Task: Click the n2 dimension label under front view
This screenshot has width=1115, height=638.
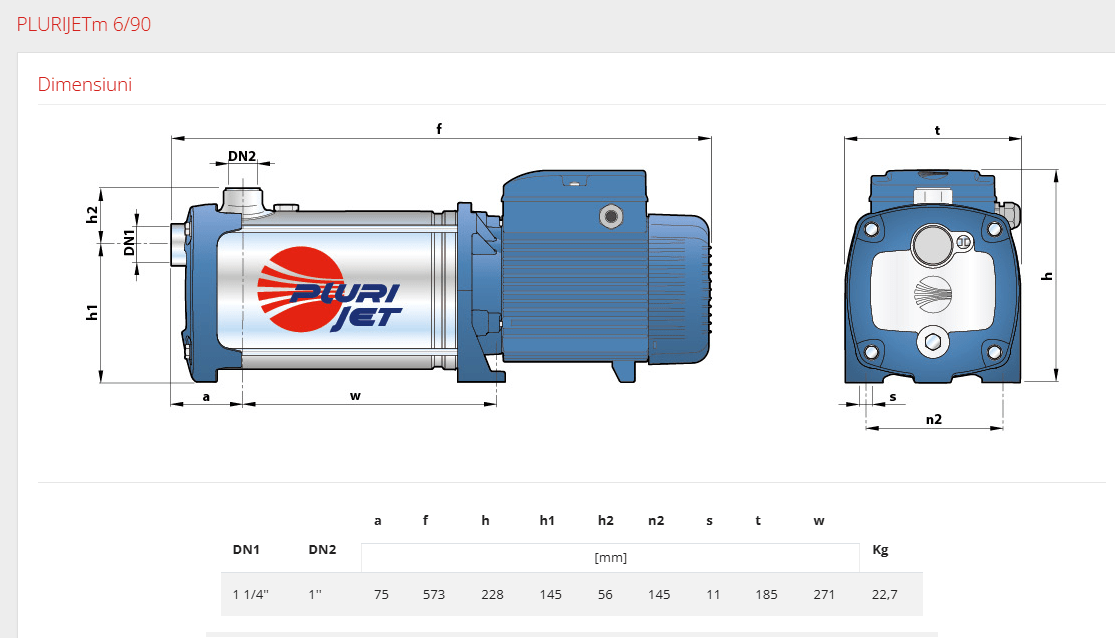Action: [x=933, y=419]
